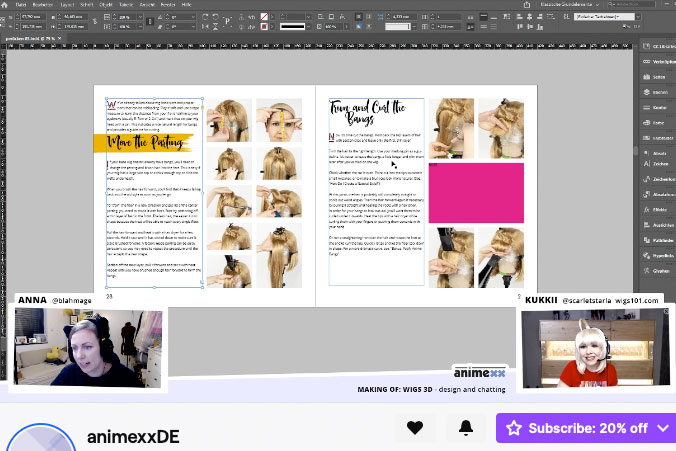Open the Tabelle menu
Image resolution: width=676 pixels, height=451 pixels.
126,5
